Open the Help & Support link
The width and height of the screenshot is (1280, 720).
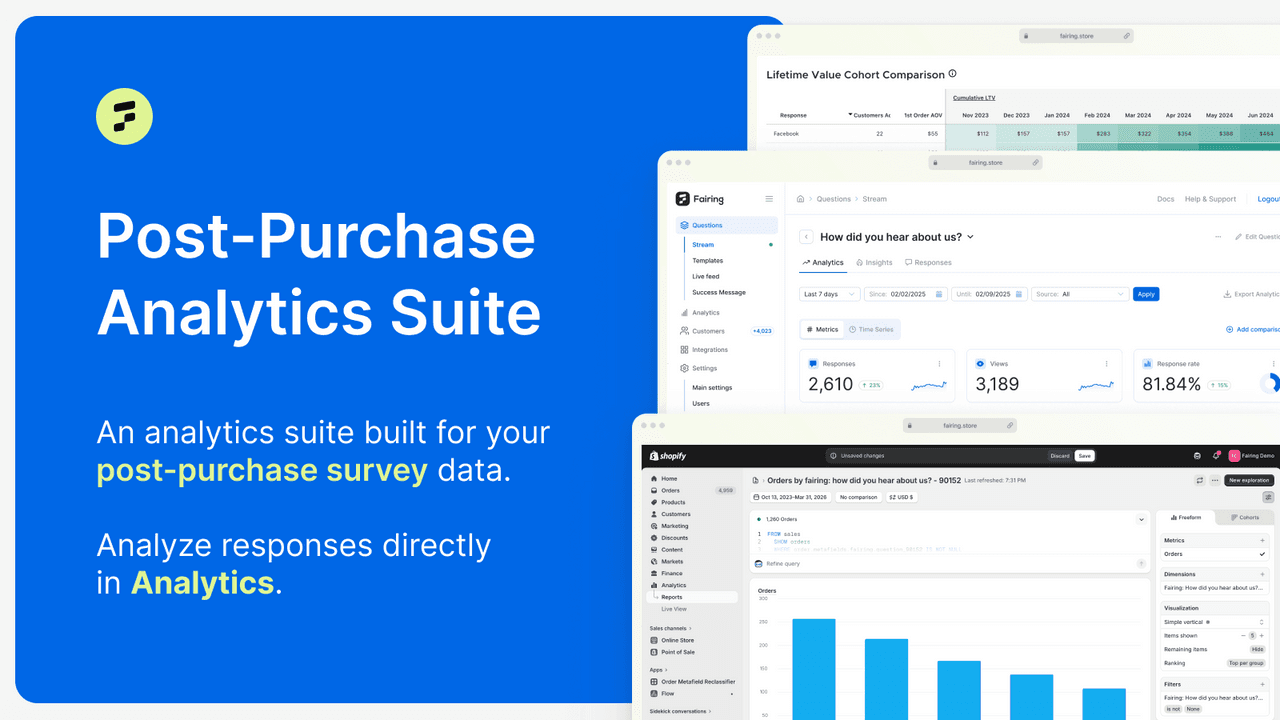coord(1210,199)
